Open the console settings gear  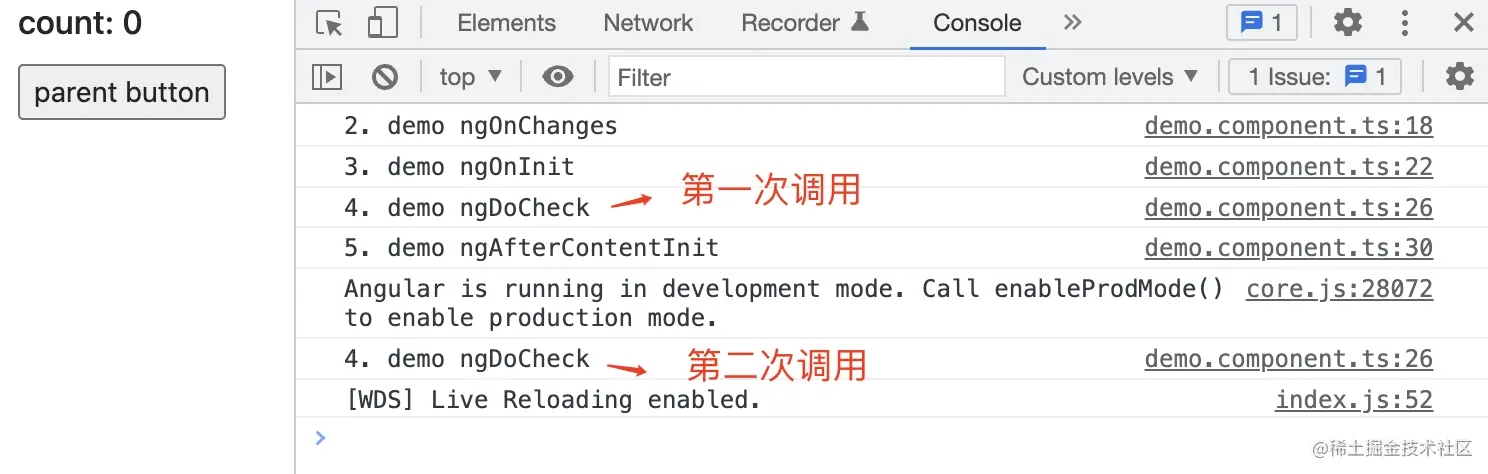1460,76
